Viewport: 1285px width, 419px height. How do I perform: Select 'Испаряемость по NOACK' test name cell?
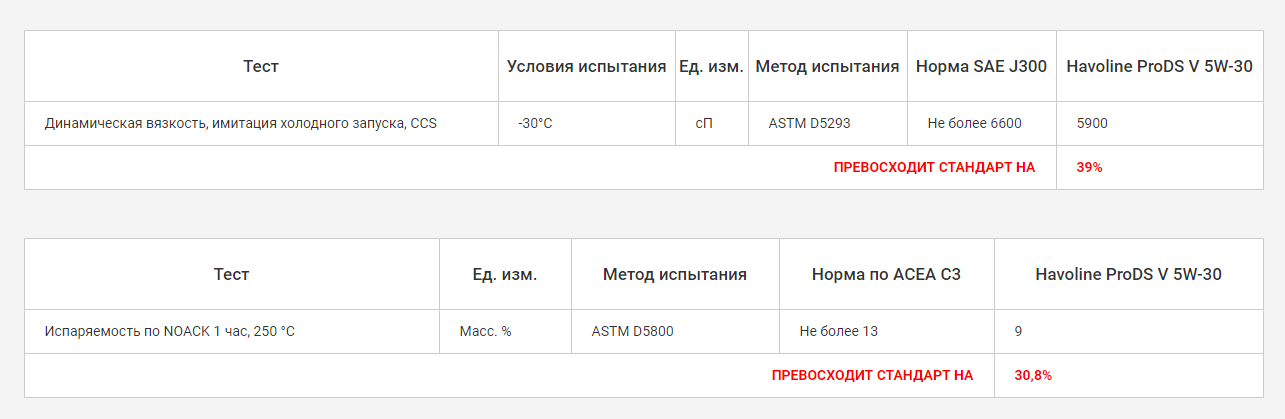click(x=169, y=331)
